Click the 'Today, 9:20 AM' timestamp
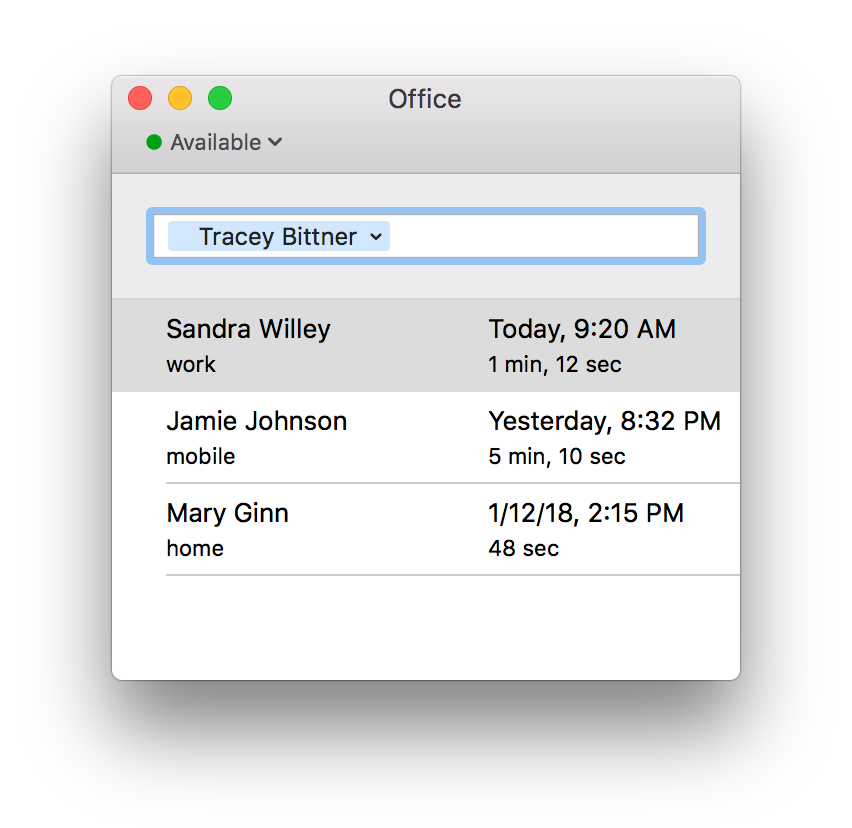The height and width of the screenshot is (828, 852). click(582, 329)
